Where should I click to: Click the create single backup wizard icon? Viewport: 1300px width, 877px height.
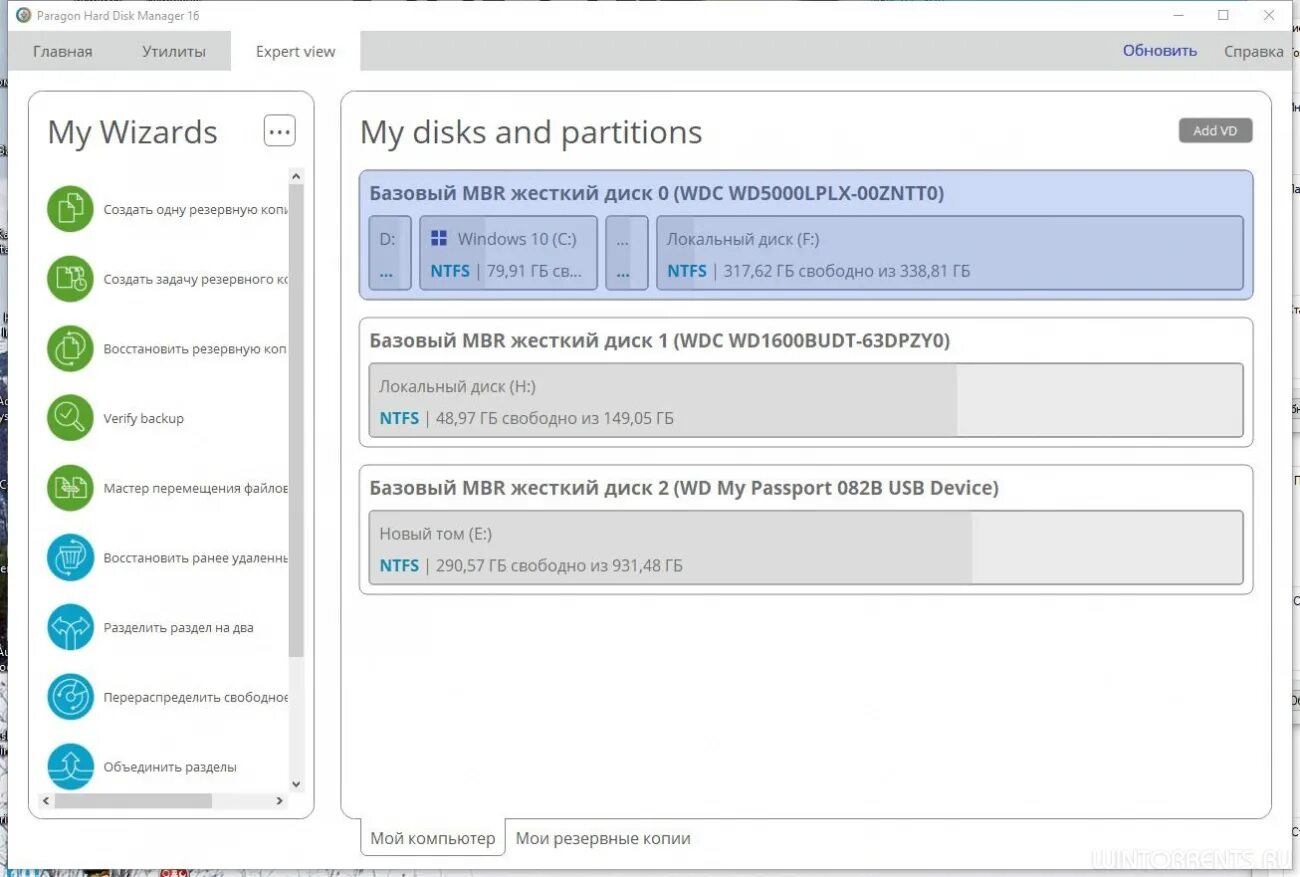pos(70,209)
